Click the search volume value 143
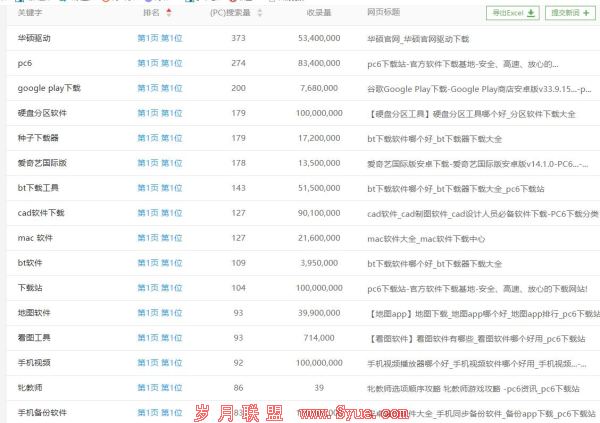This screenshot has width=600, height=423. [x=238, y=188]
